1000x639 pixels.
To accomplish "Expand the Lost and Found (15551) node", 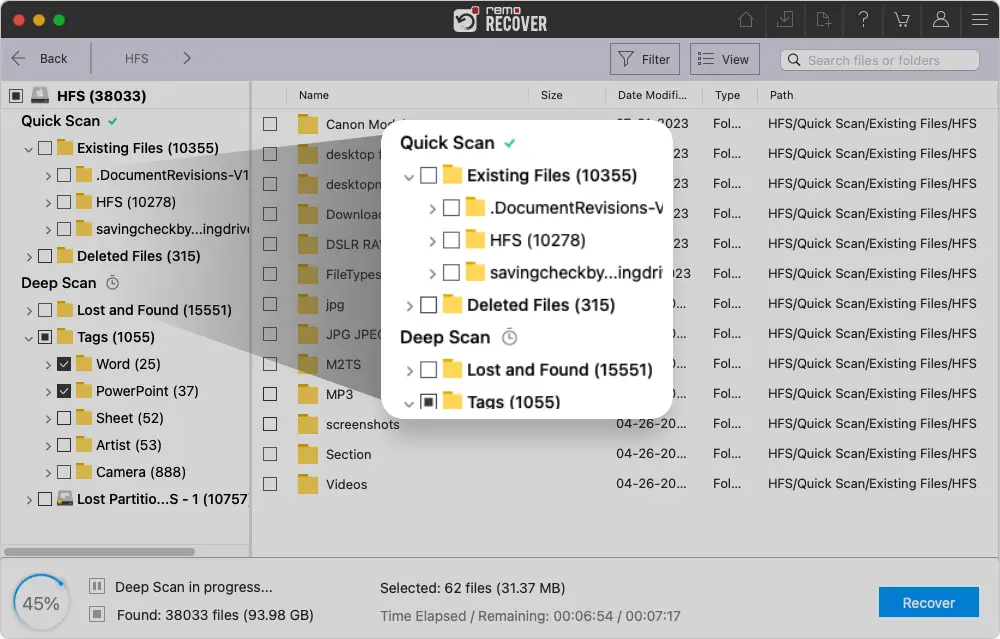I will (31, 310).
